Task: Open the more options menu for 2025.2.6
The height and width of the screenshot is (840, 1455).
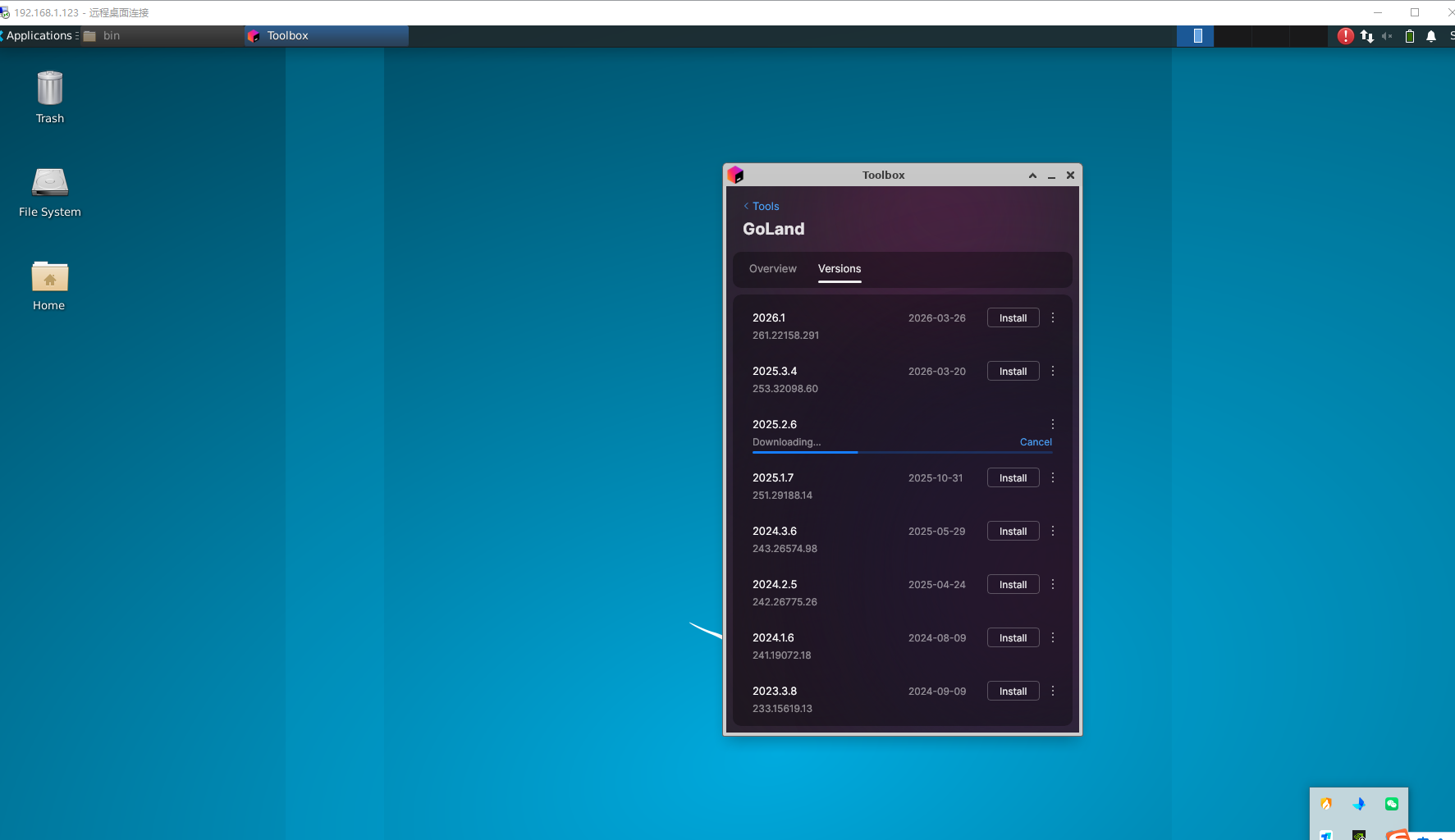Action: (x=1053, y=424)
